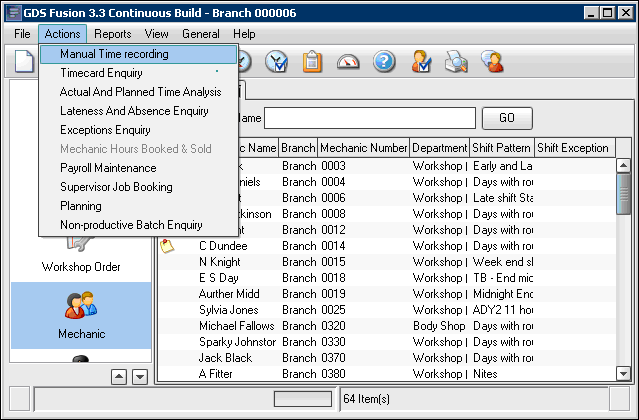Open help via blue question mark icon
The width and height of the screenshot is (639, 420).
(384, 62)
